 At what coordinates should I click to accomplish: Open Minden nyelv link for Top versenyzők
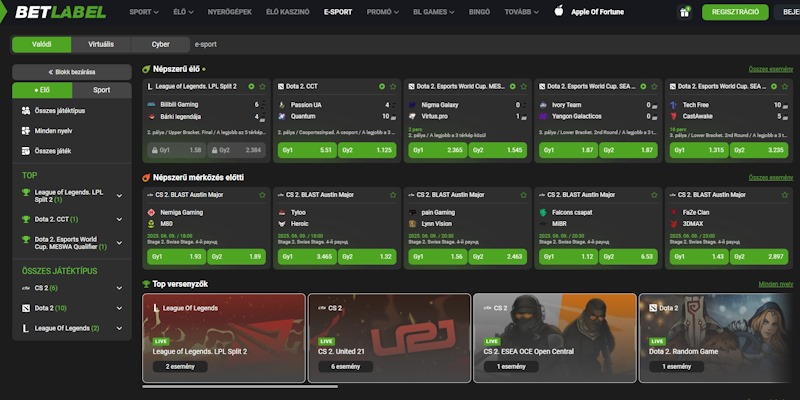(x=776, y=284)
